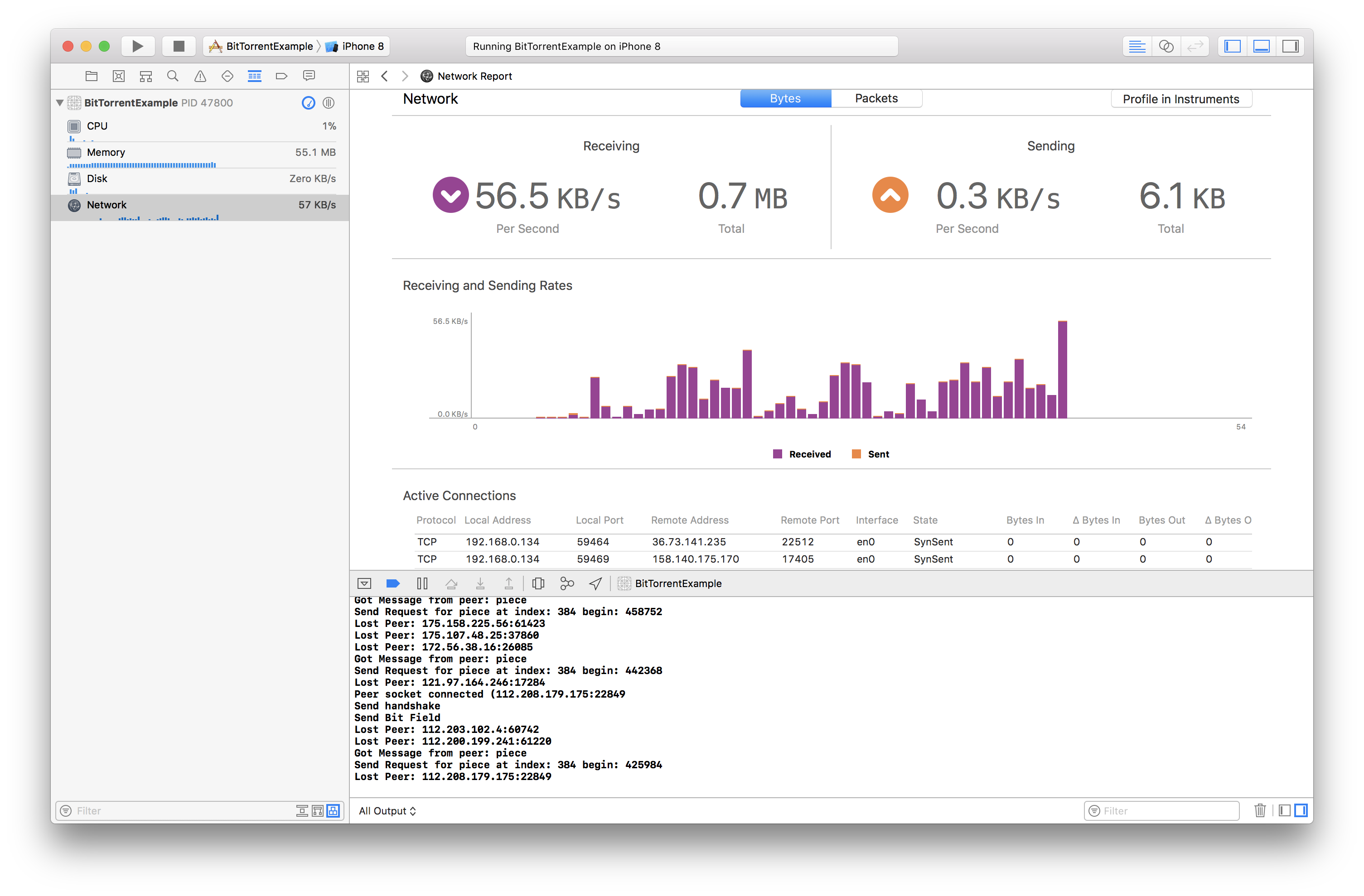Select the Breakpoint navigator icon
Image resolution: width=1364 pixels, height=896 pixels.
pos(281,76)
